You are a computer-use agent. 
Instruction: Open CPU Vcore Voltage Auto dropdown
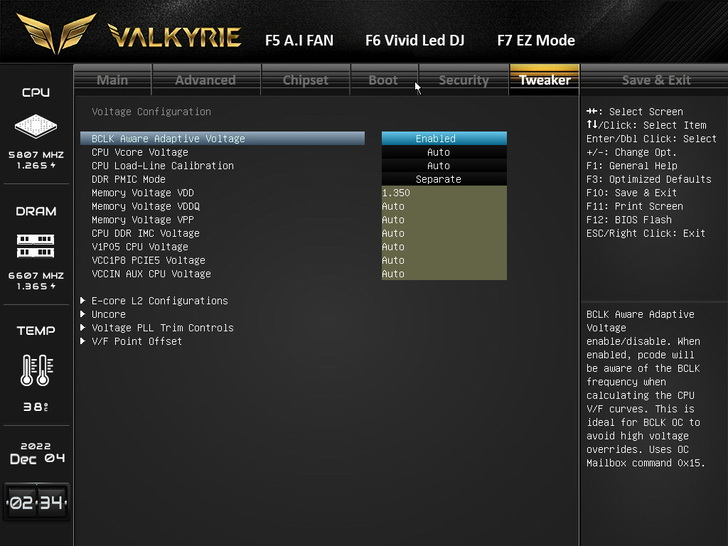pyautogui.click(x=444, y=152)
